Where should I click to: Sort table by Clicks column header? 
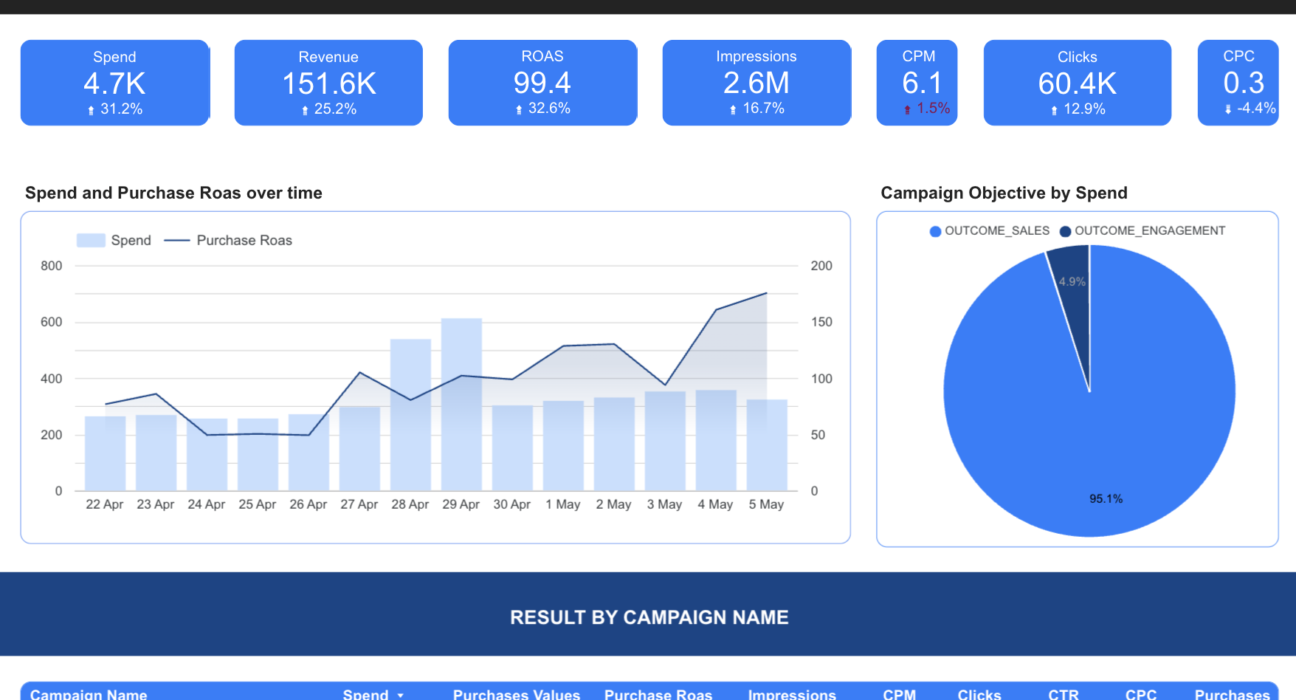979,694
